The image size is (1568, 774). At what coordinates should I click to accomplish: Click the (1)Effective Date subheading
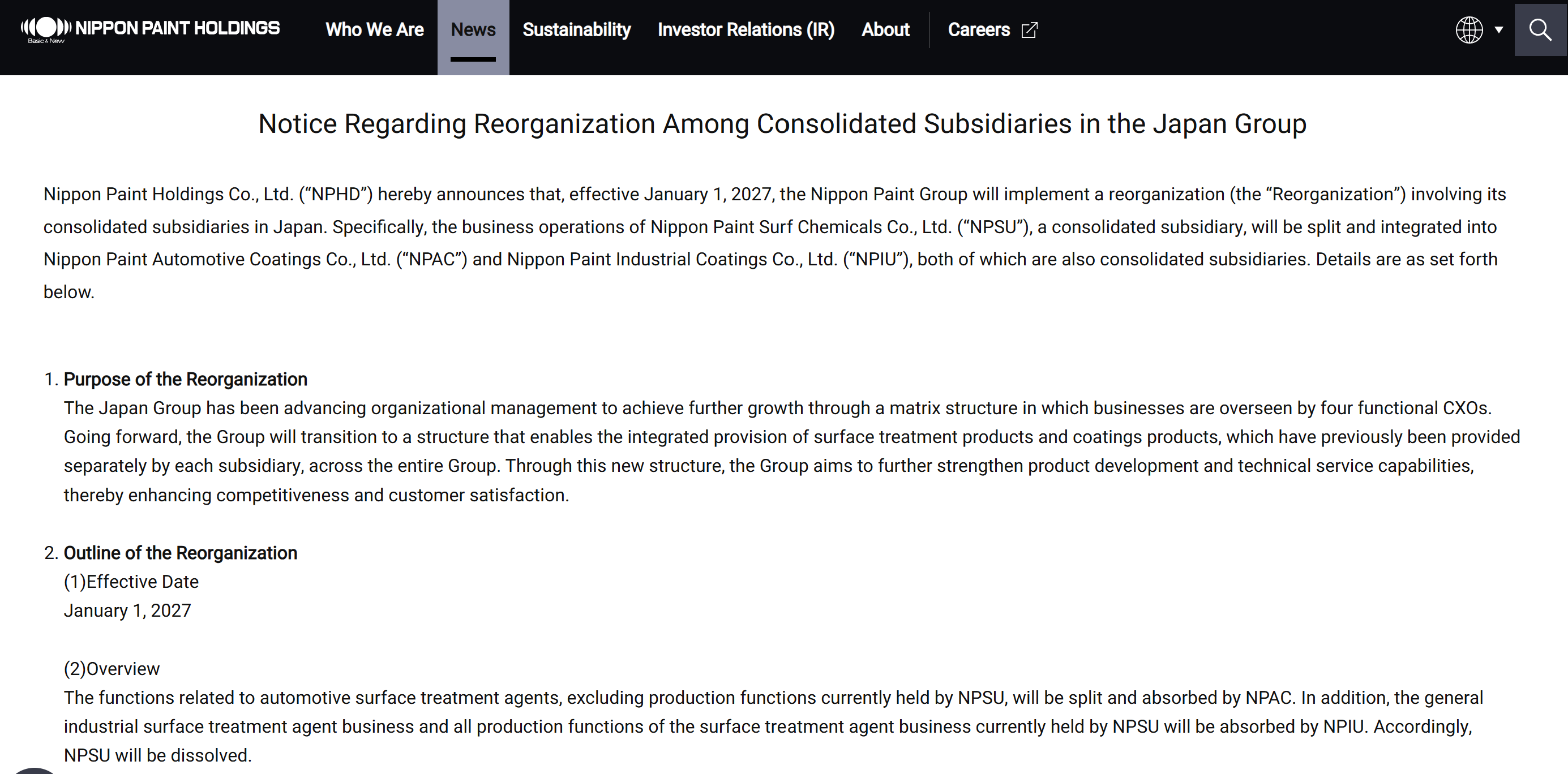[x=131, y=582]
